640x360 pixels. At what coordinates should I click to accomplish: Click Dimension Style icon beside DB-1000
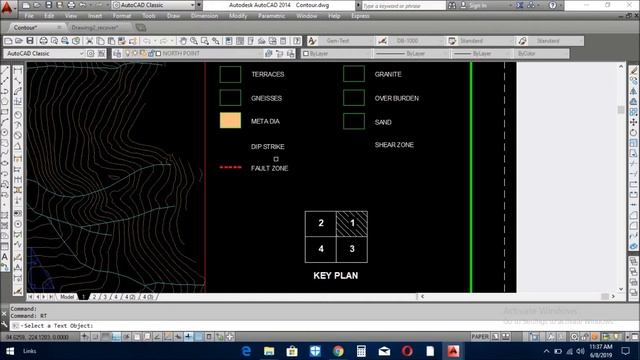(382, 41)
